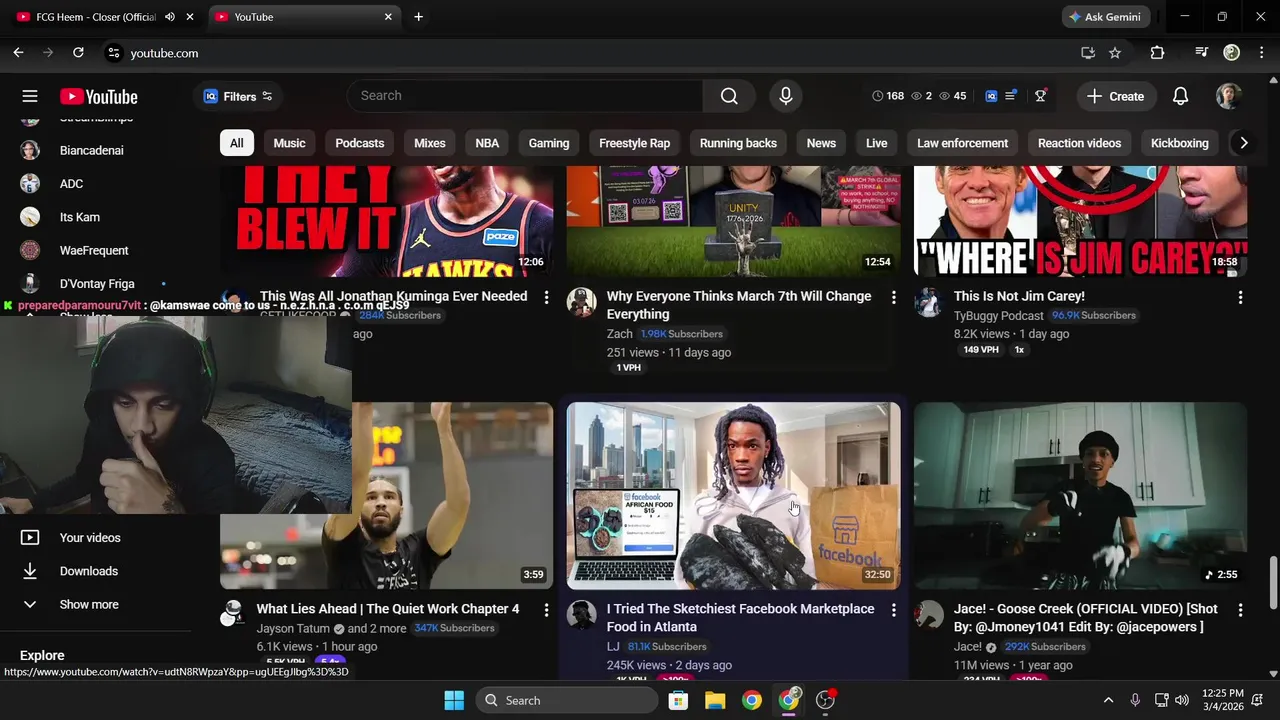The height and width of the screenshot is (720, 1280).
Task: Start voice search with the microphone icon
Action: point(786,96)
